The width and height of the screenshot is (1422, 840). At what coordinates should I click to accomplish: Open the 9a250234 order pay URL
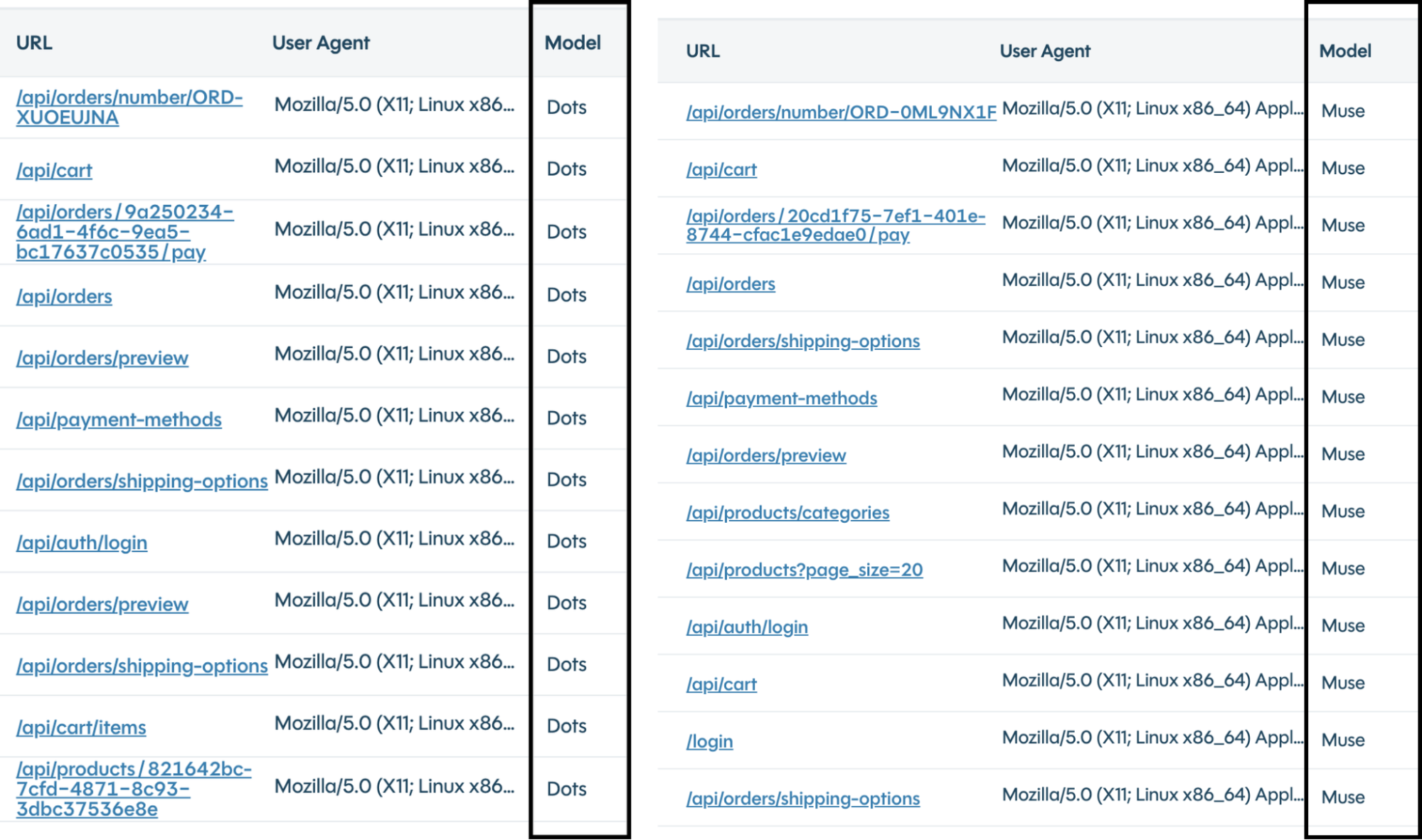click(124, 232)
